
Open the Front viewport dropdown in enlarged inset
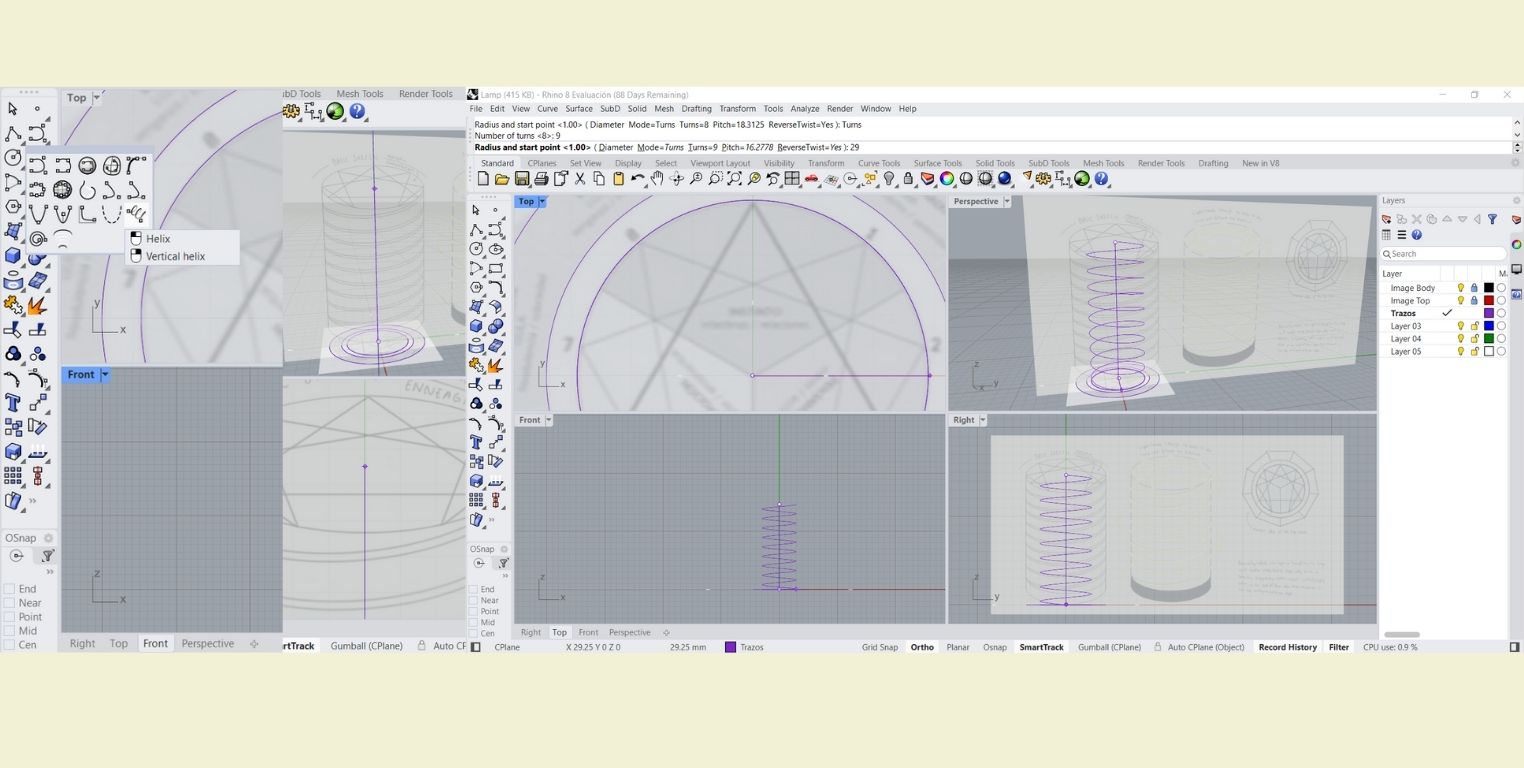[104, 375]
